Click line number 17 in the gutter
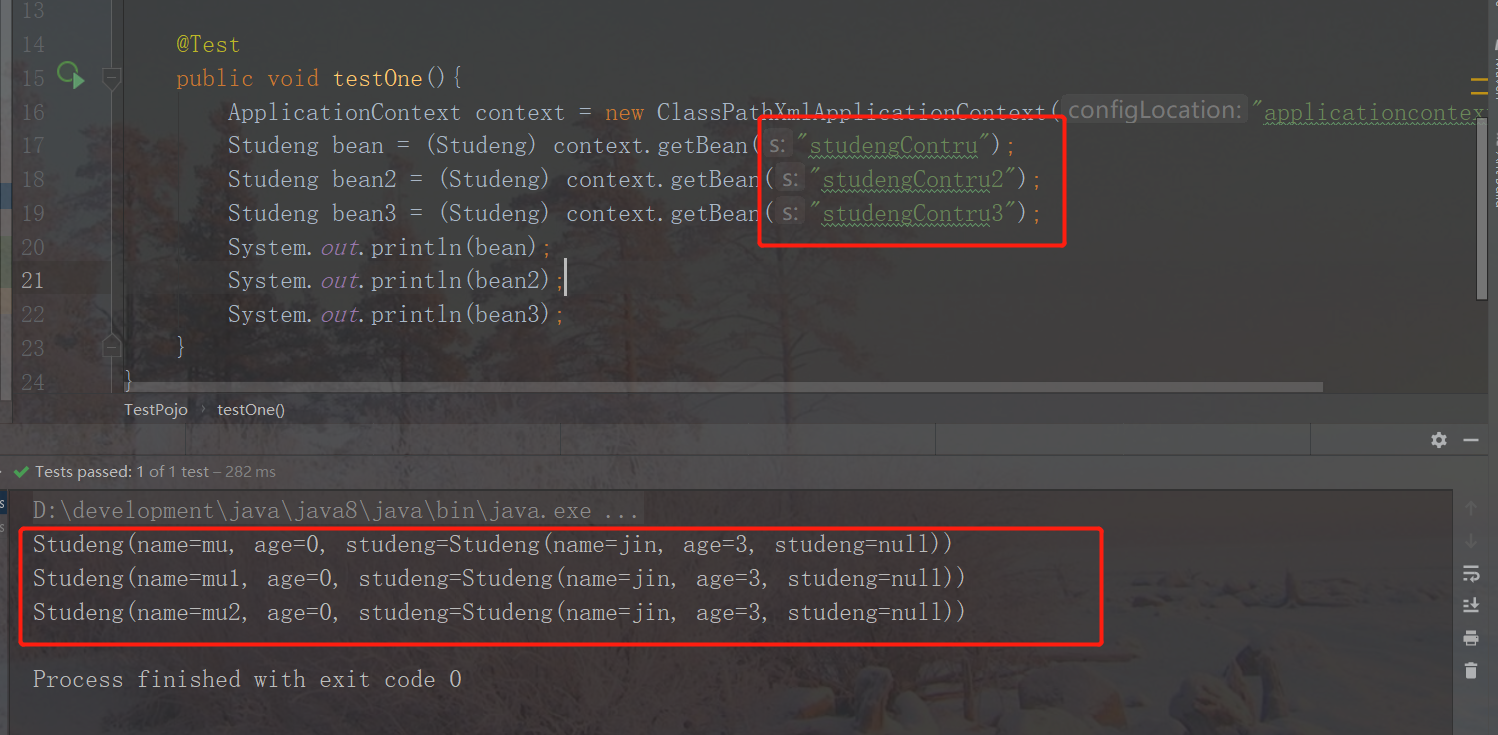Image resolution: width=1498 pixels, height=735 pixels. tap(33, 146)
